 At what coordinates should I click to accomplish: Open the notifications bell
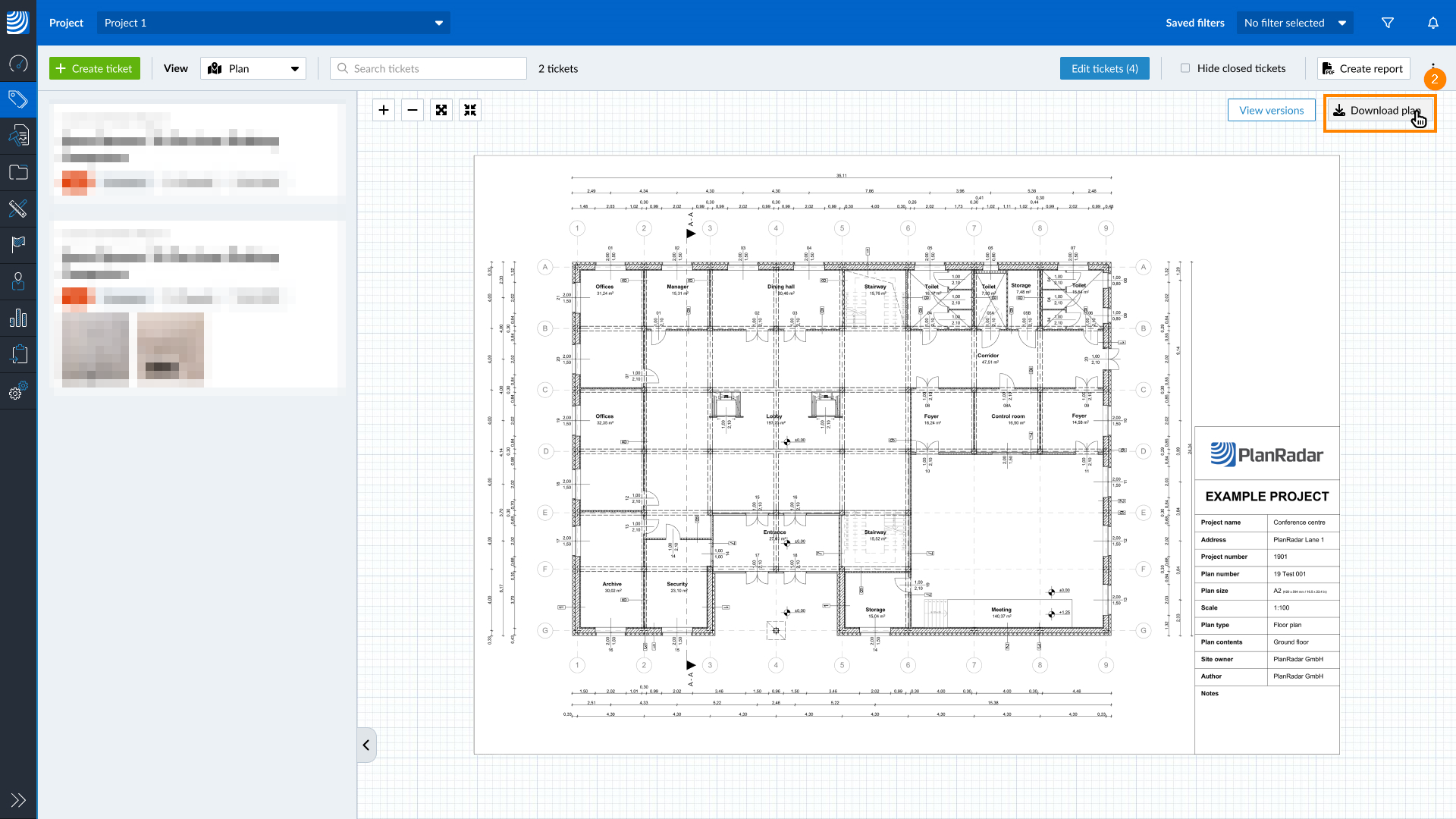(1433, 23)
